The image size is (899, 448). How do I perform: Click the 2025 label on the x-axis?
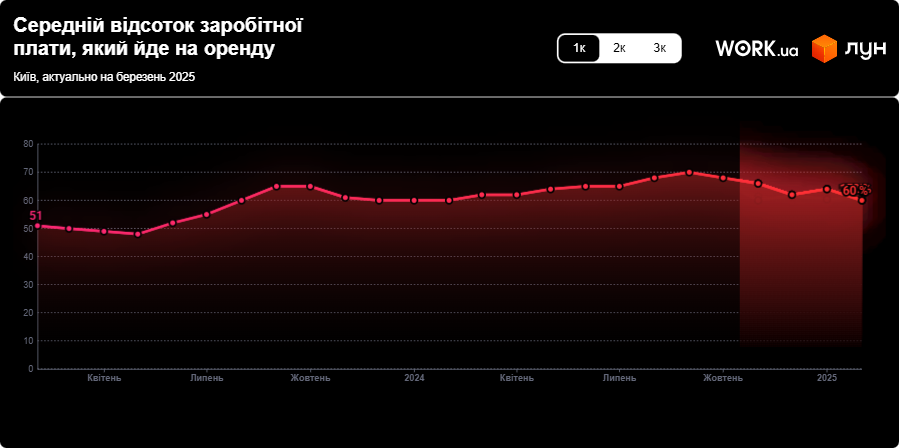[x=827, y=378]
